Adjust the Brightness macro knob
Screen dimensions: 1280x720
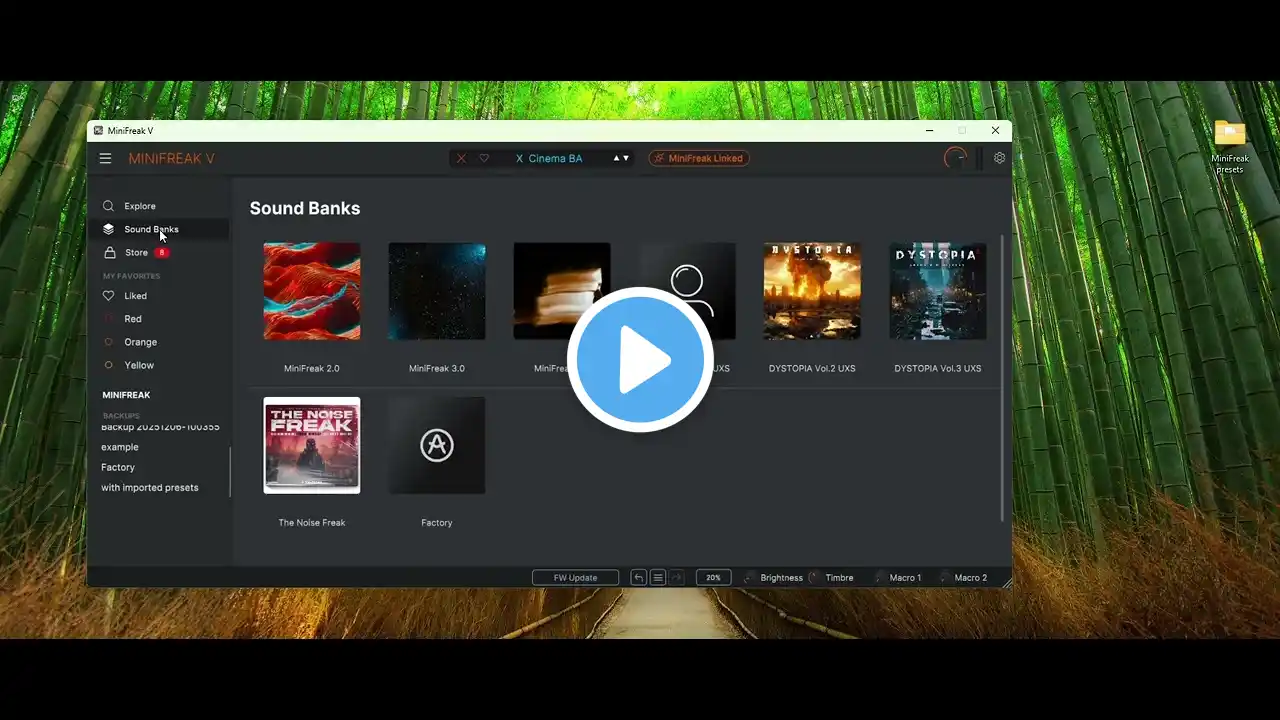(750, 578)
